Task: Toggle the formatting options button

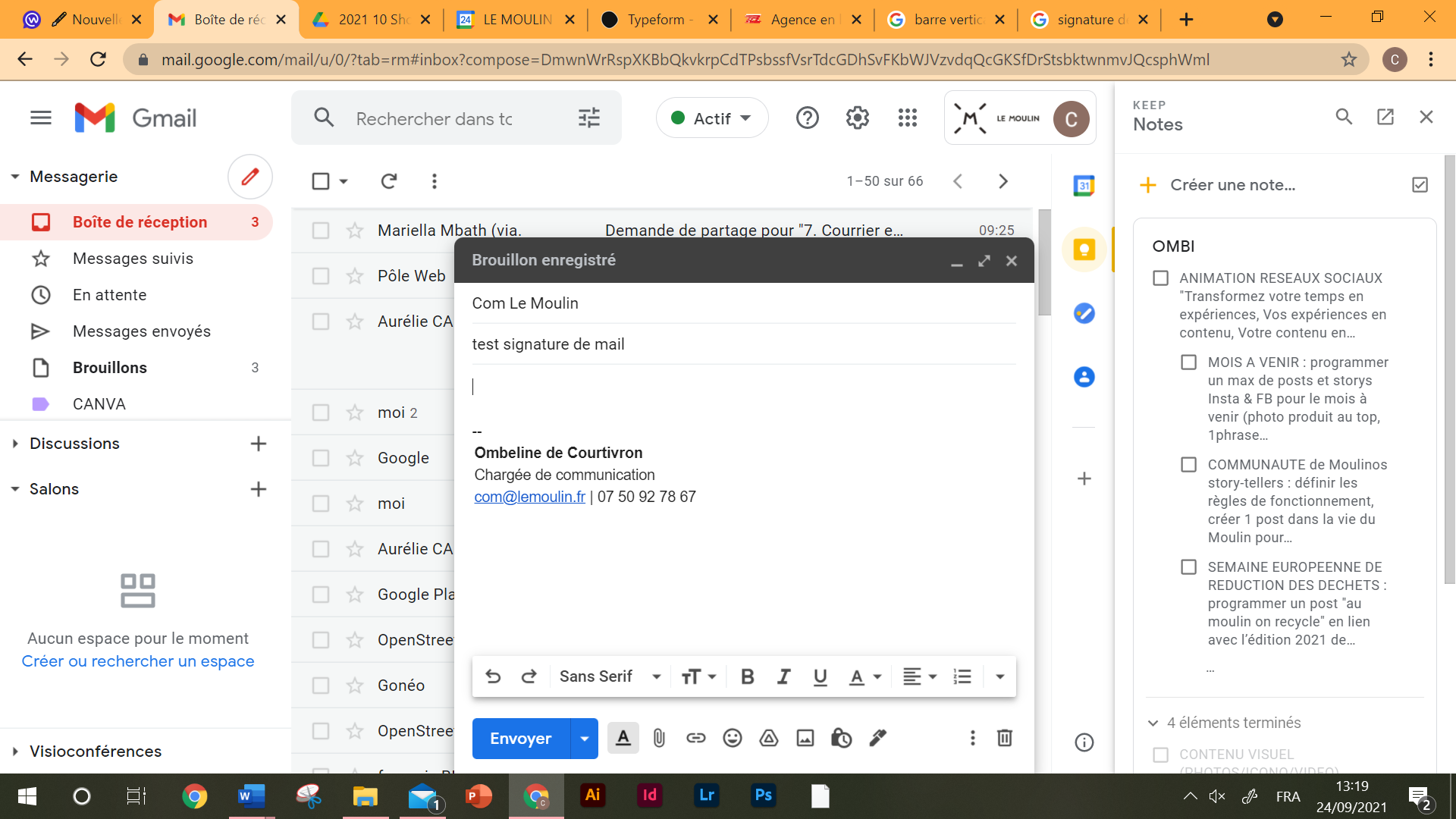Action: [x=623, y=738]
